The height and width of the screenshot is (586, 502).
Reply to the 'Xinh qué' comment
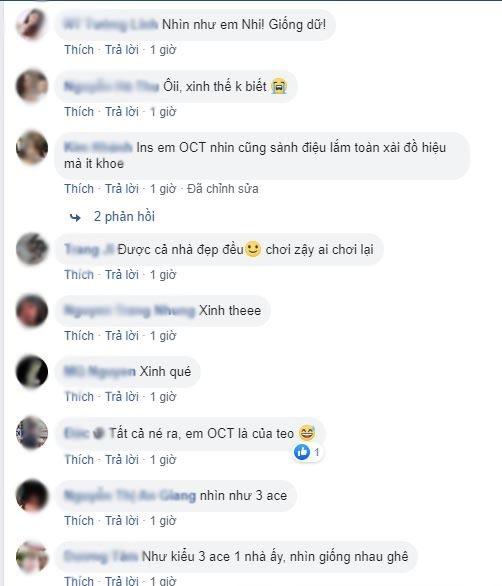121,397
